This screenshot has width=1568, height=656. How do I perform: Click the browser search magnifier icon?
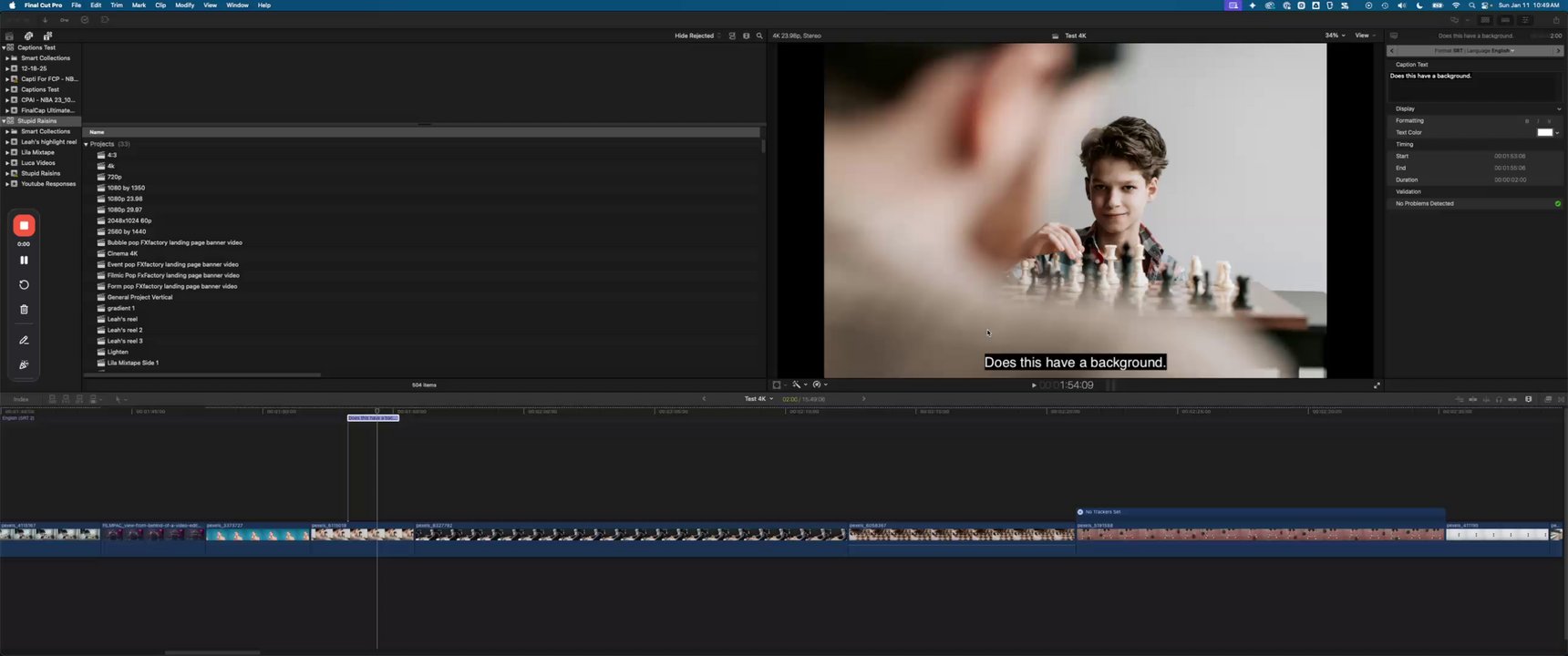point(759,36)
